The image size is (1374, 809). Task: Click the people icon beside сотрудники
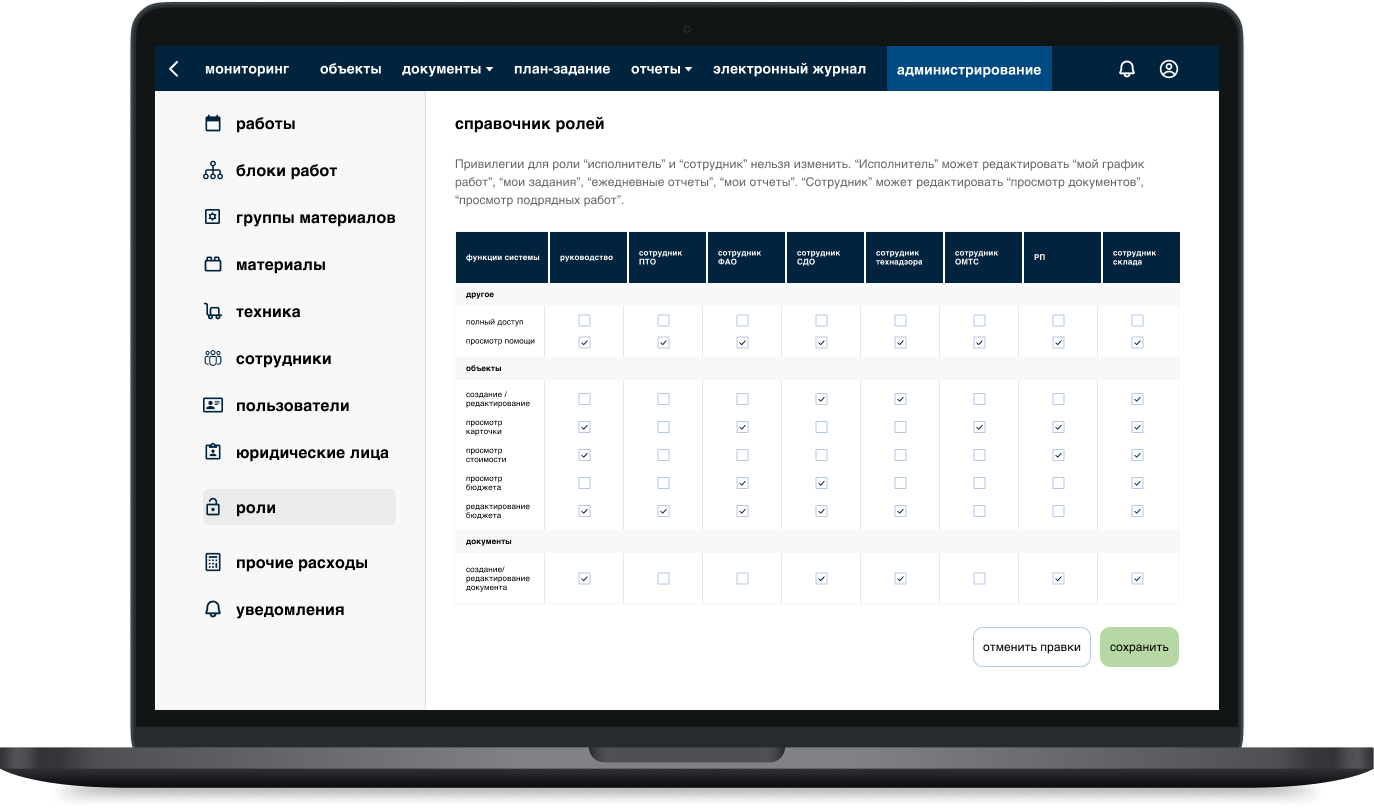(x=212, y=359)
